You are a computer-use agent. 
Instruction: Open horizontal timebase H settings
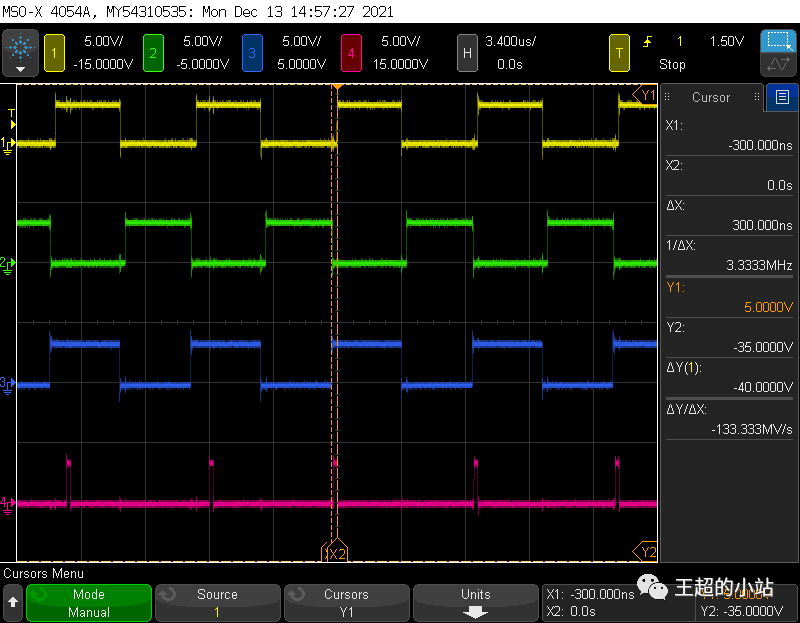pos(466,52)
